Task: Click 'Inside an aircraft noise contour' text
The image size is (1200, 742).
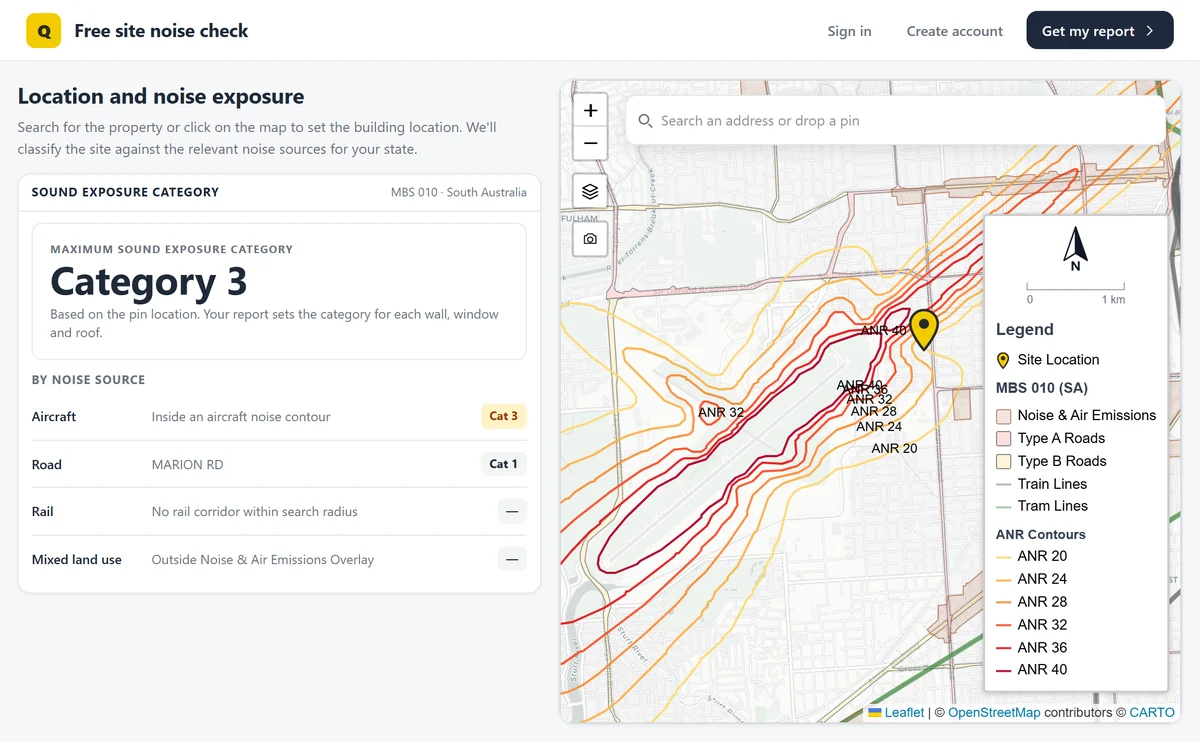Action: [x=241, y=417]
